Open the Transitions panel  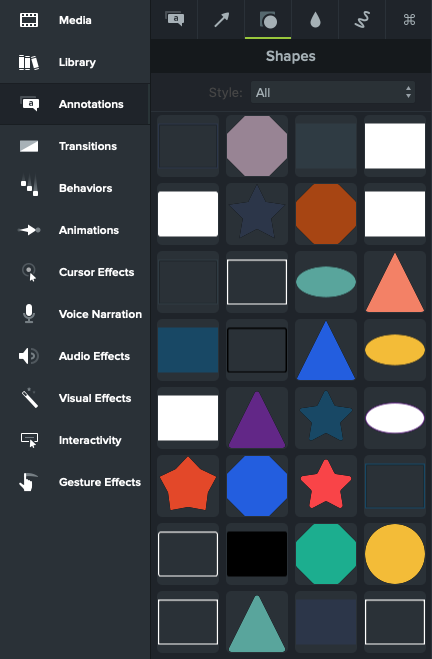tap(75, 146)
